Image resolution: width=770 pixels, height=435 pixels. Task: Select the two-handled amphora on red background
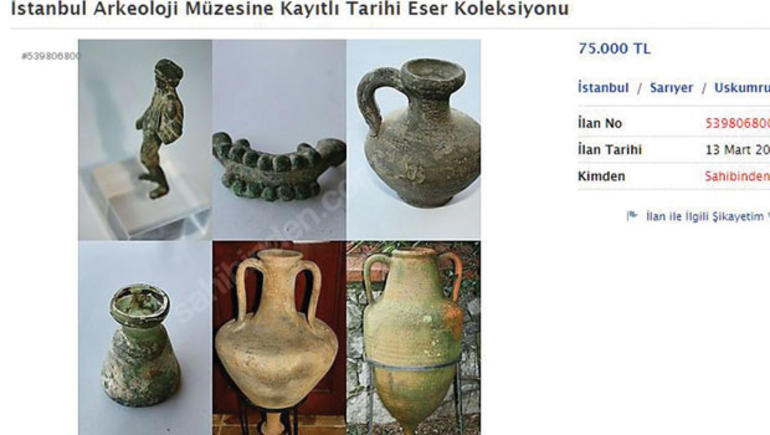tap(279, 338)
